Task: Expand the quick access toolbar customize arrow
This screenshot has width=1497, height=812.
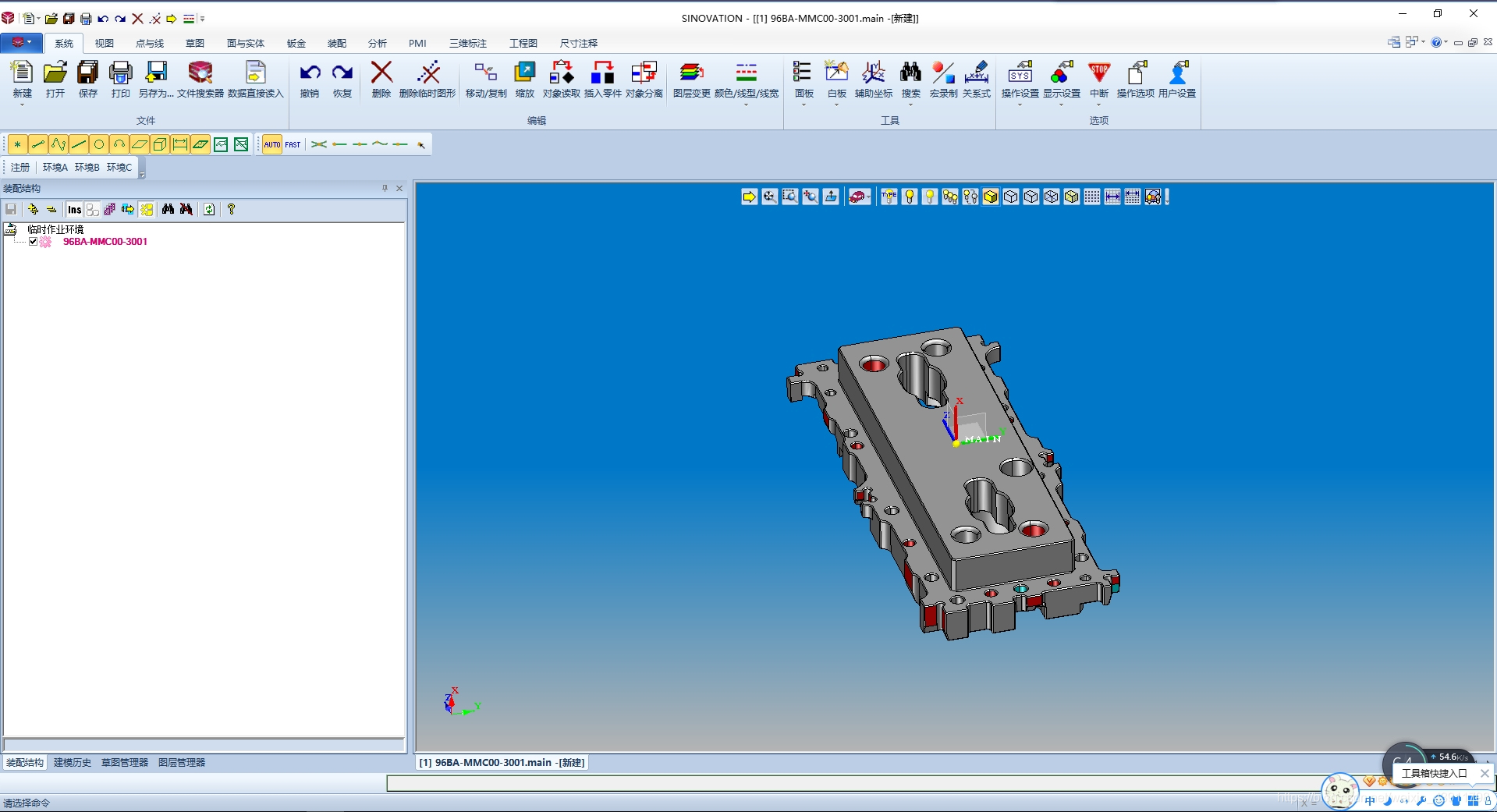Action: (x=202, y=18)
